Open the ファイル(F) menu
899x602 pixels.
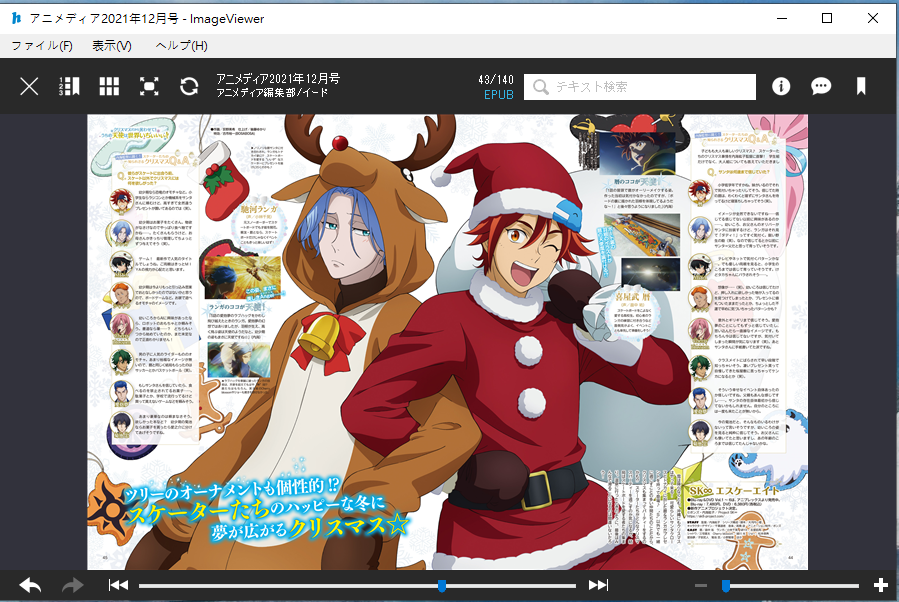pyautogui.click(x=42, y=46)
